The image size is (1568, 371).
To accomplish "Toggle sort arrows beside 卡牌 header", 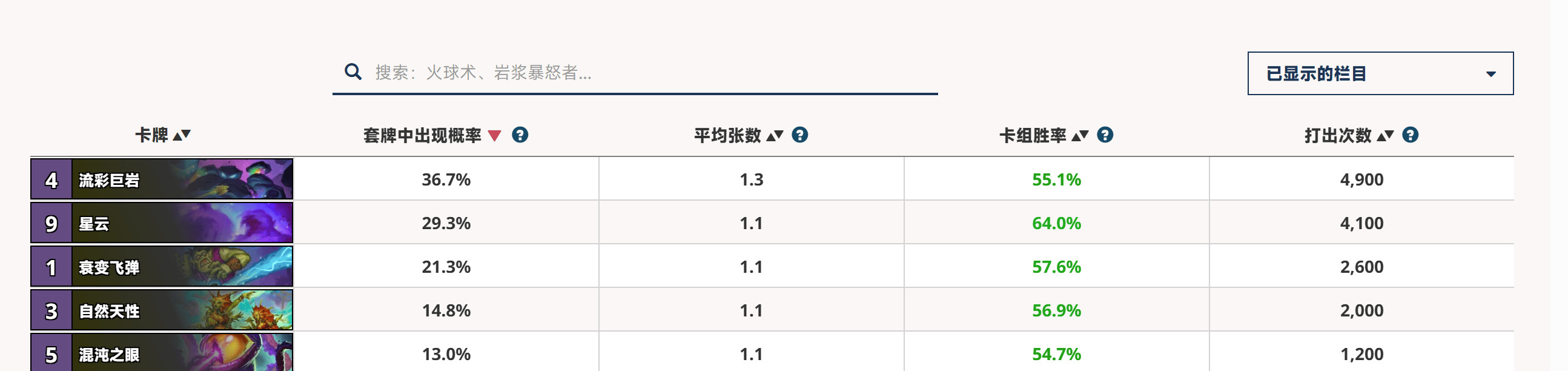I will pyautogui.click(x=182, y=135).
